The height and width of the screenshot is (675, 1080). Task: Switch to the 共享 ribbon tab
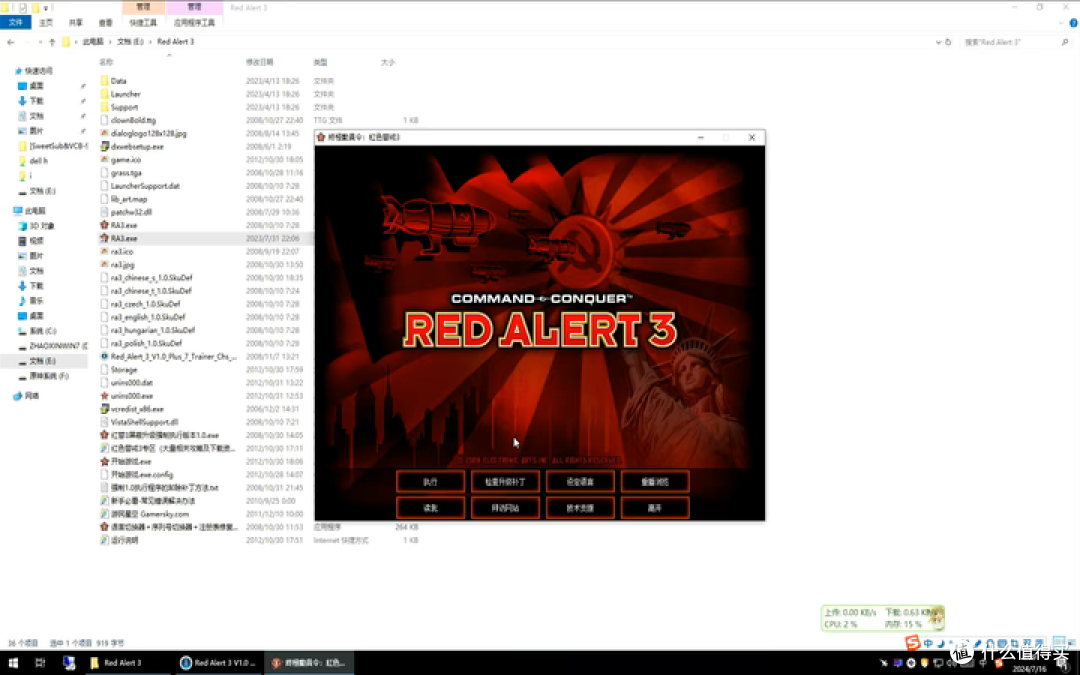tap(76, 23)
